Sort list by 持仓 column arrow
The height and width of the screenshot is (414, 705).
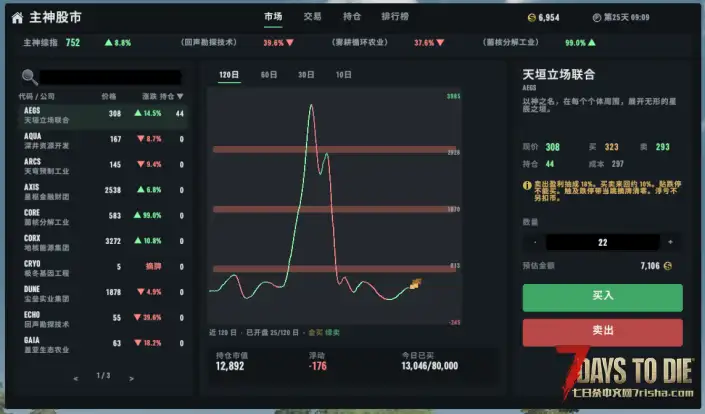[180, 96]
